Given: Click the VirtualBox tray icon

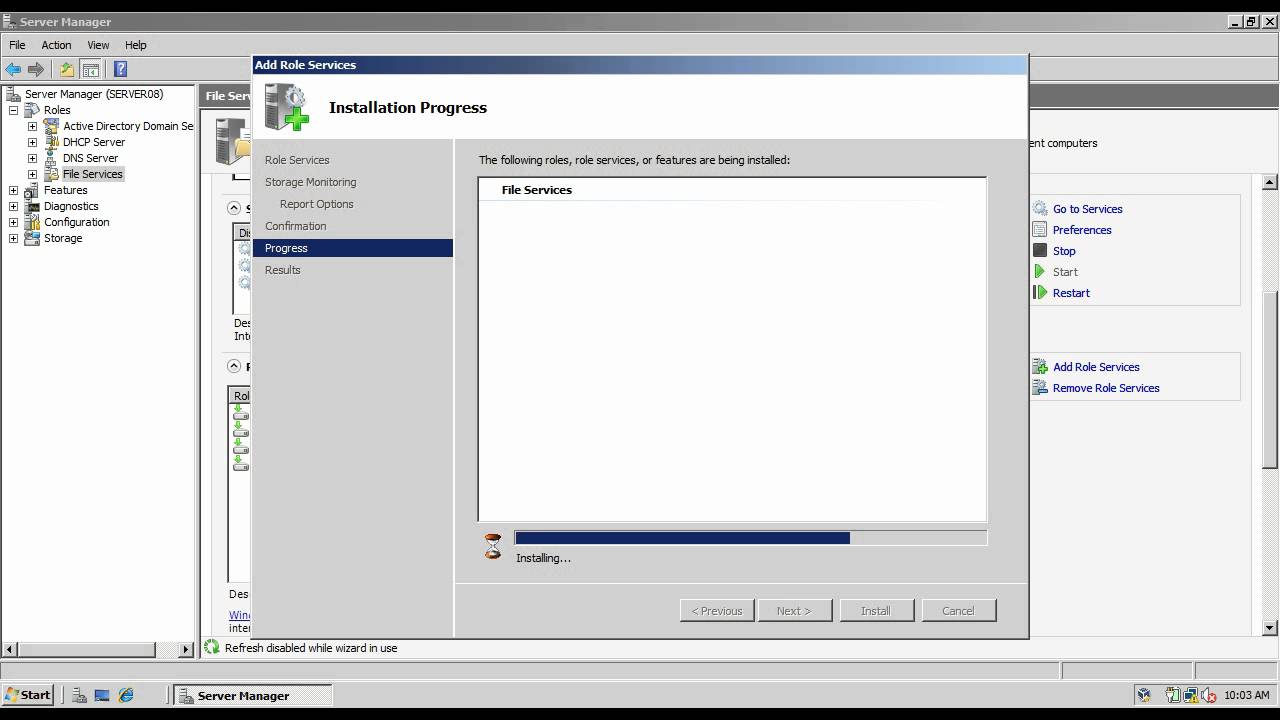Looking at the screenshot, I should coord(1144,695).
